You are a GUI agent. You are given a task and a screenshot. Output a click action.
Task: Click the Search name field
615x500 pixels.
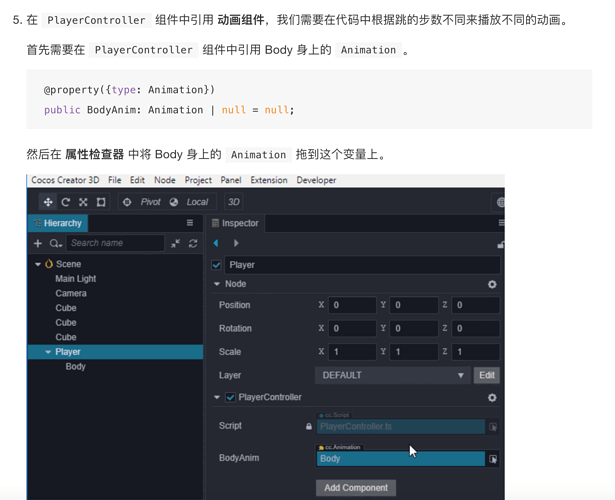pyautogui.click(x=115, y=243)
